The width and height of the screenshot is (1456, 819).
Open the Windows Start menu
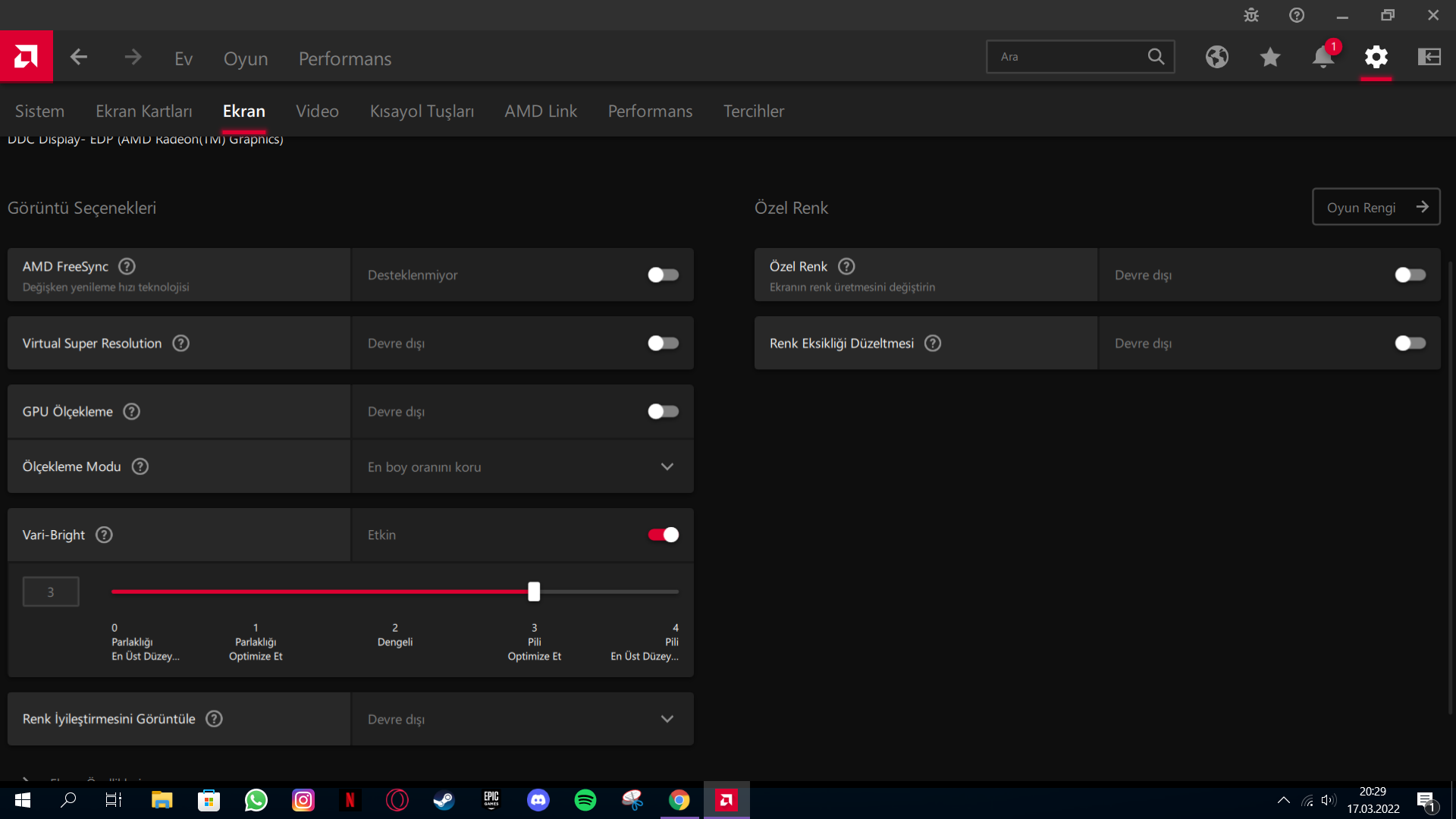(23, 800)
